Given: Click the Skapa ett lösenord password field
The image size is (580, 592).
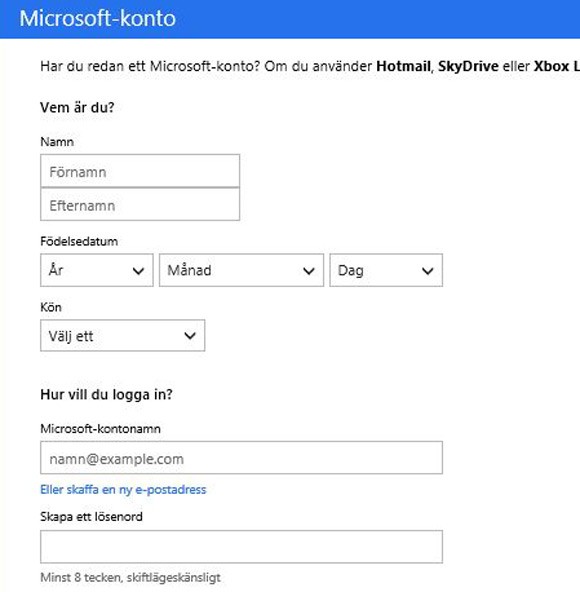Looking at the screenshot, I should click(241, 547).
